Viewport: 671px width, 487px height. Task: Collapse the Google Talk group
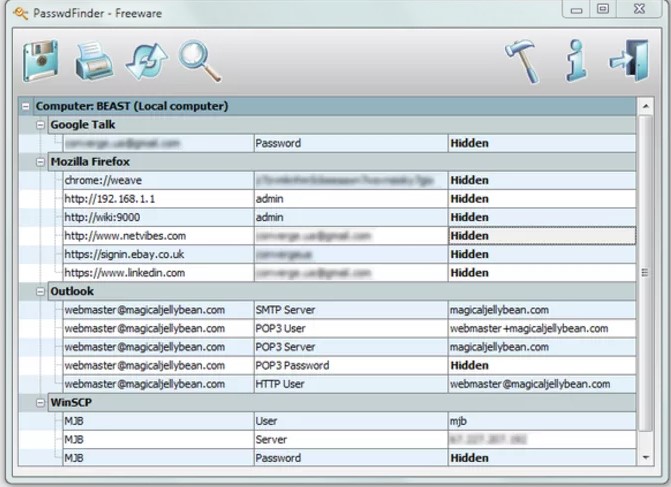[x=40, y=125]
